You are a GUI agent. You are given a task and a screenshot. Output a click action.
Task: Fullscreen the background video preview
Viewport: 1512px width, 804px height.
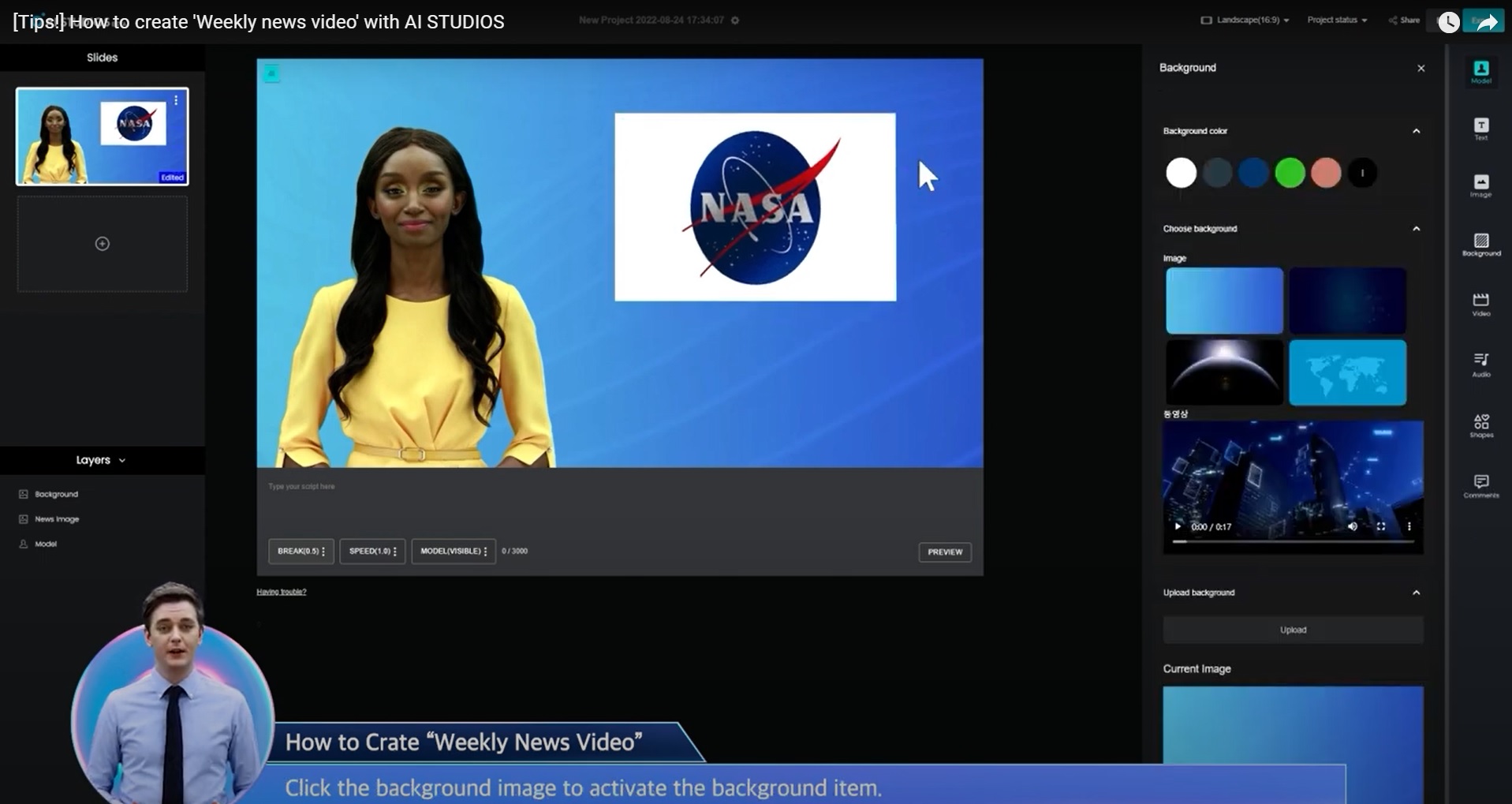click(1381, 526)
